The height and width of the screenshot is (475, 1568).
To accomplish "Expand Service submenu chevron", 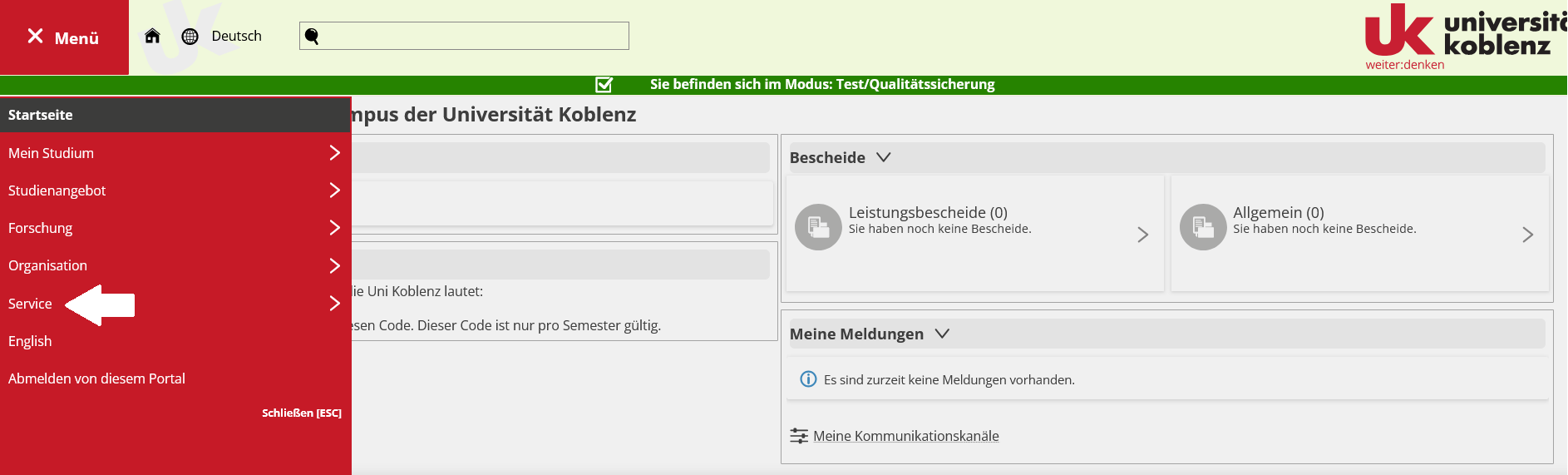I will [x=334, y=304].
